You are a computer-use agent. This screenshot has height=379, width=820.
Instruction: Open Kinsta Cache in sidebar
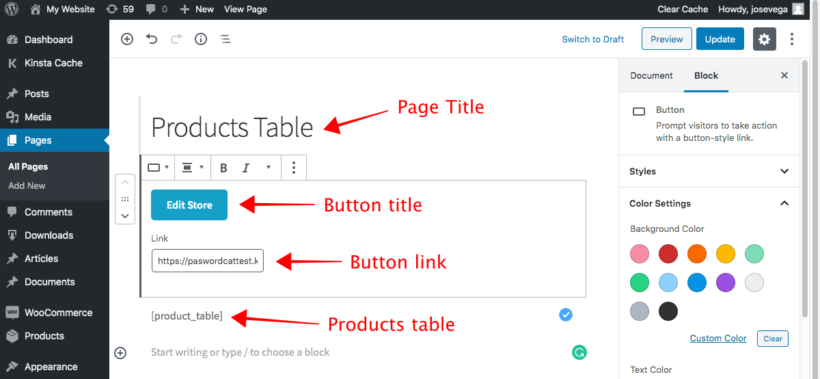[53, 63]
